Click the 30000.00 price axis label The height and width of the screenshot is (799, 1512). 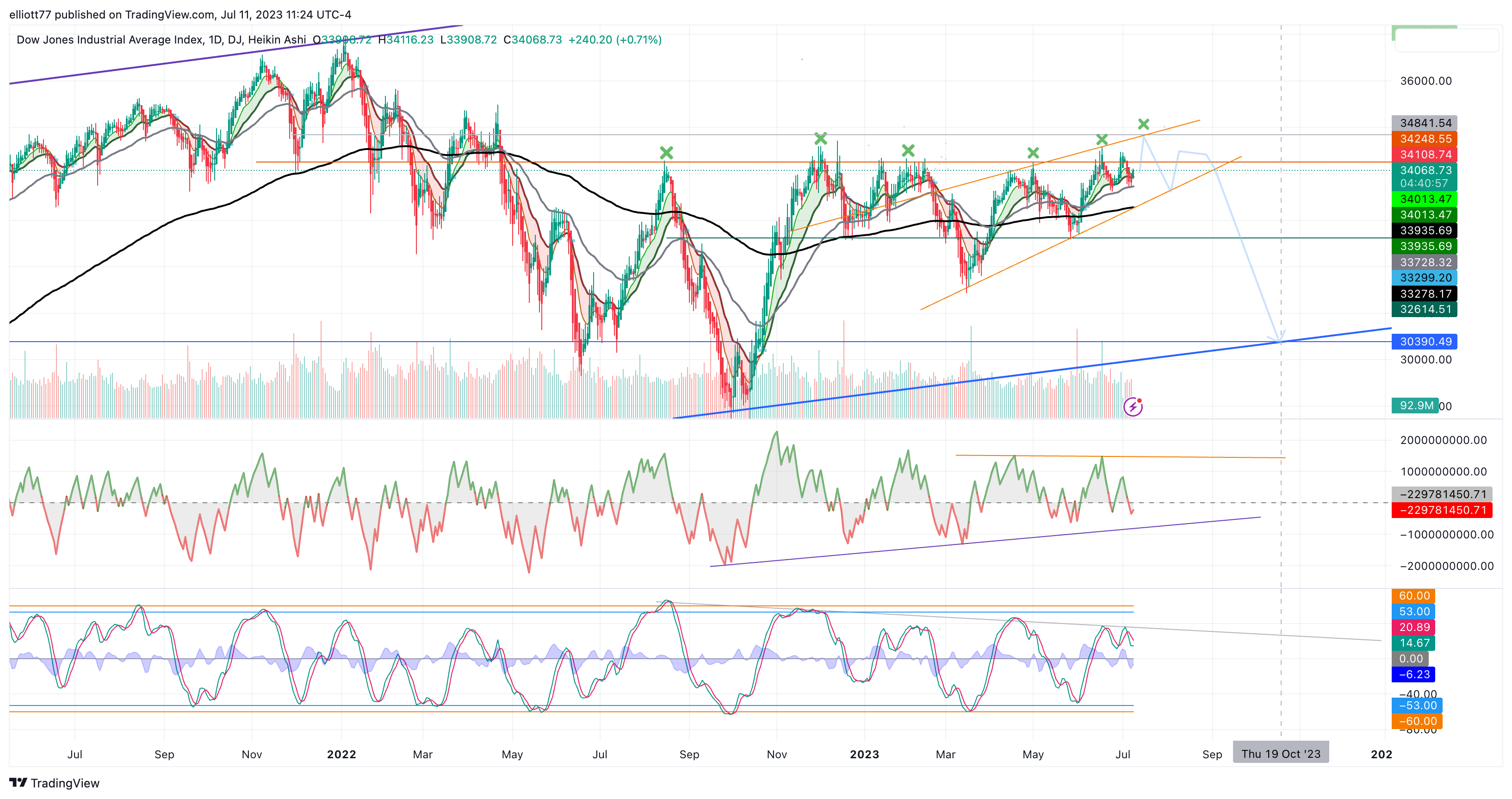(x=1426, y=359)
